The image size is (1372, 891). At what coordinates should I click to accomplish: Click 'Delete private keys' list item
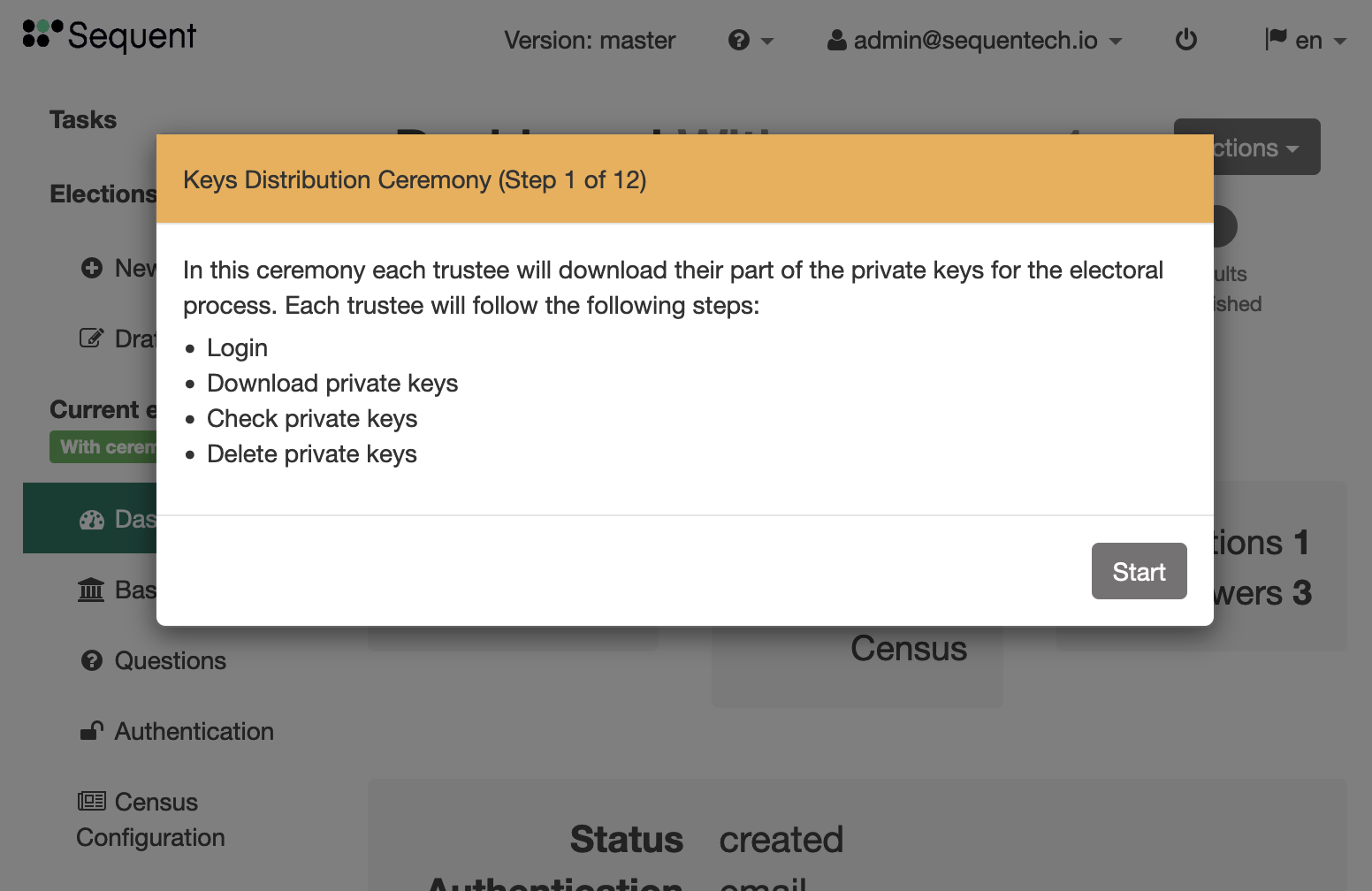point(312,453)
